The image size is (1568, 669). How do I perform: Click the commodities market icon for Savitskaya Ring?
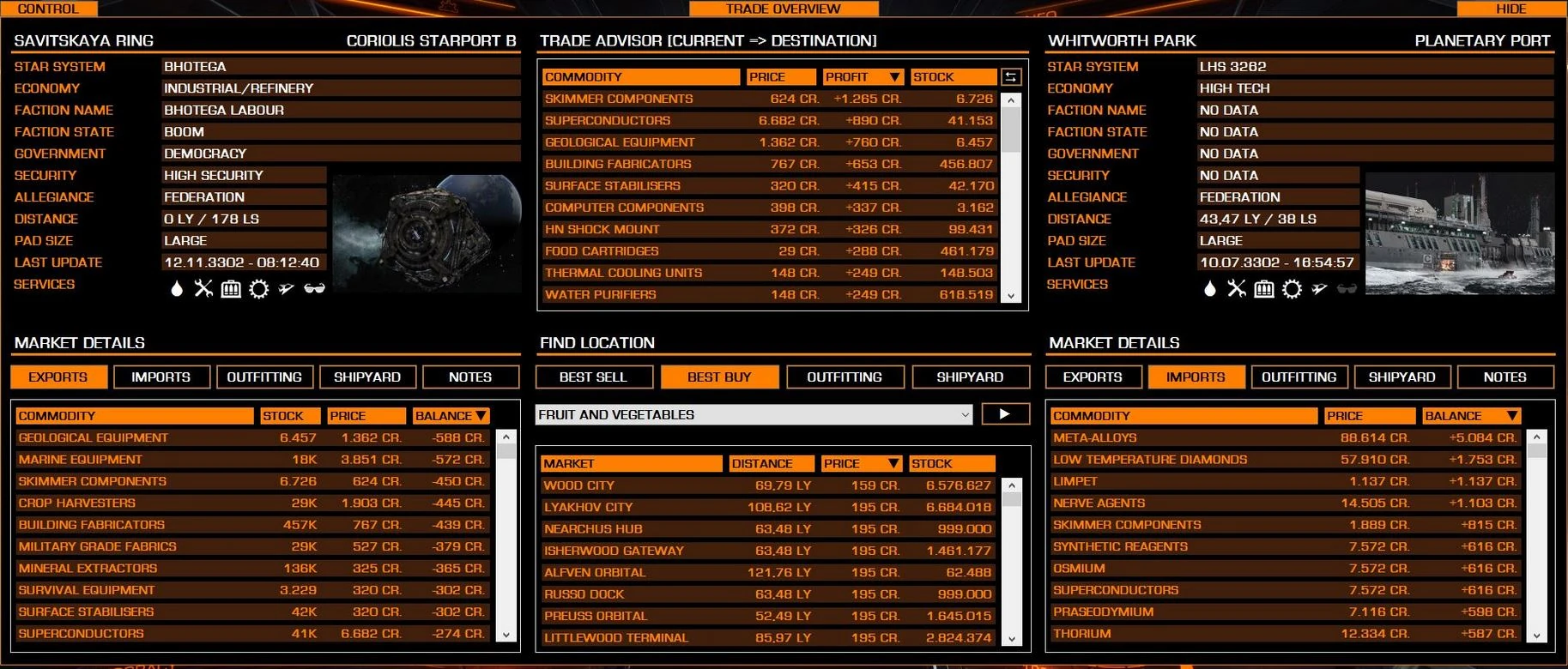point(231,289)
